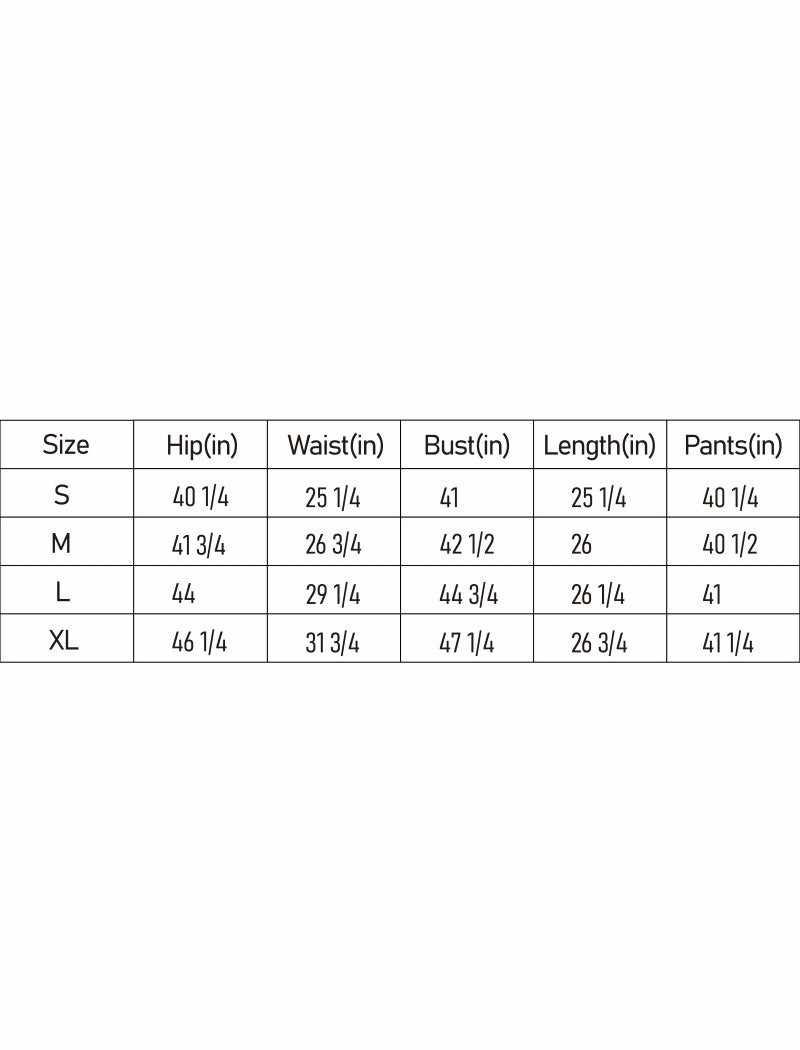Select the Pants(in) header cell

(733, 446)
